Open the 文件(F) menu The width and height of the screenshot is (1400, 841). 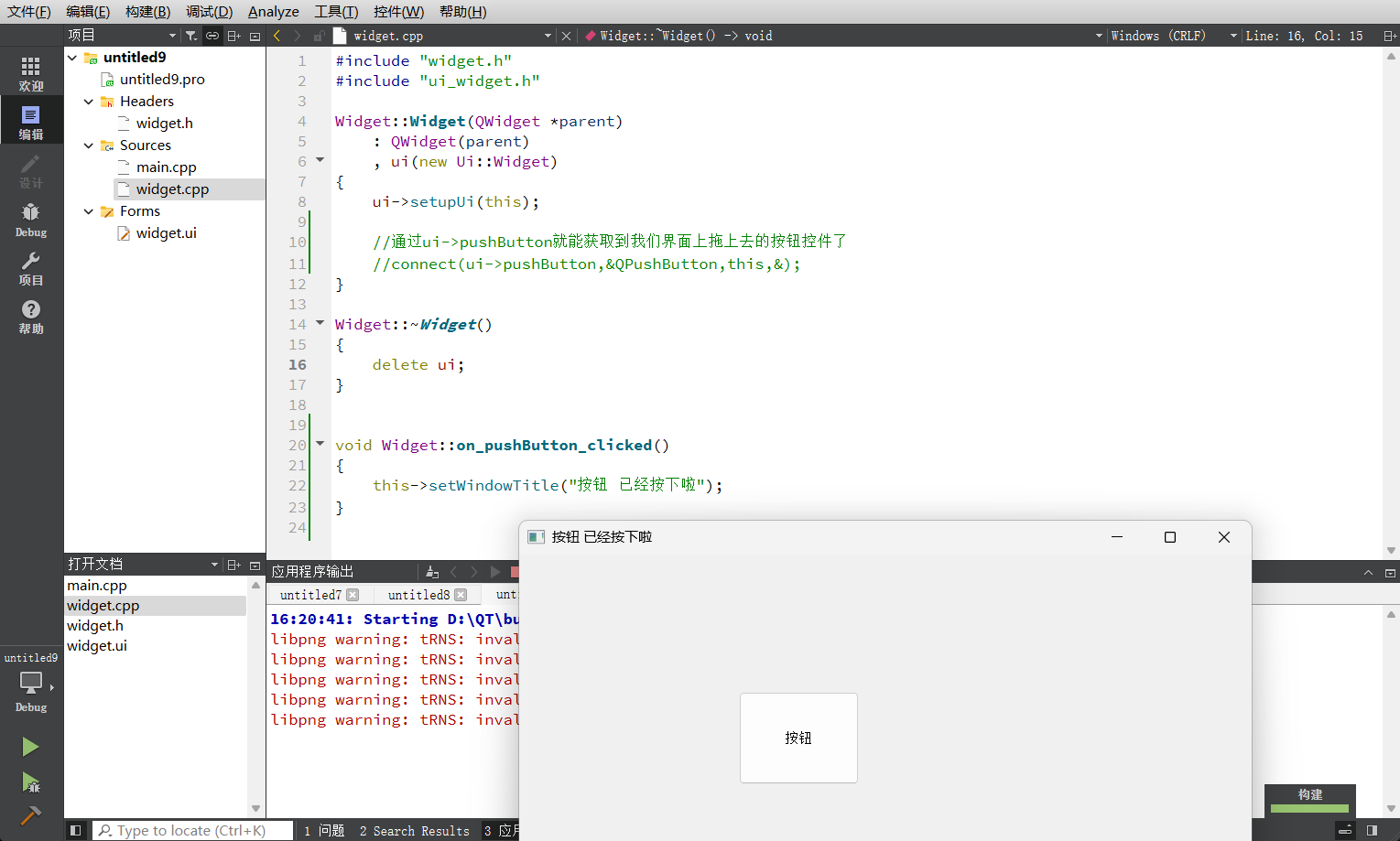click(x=29, y=11)
